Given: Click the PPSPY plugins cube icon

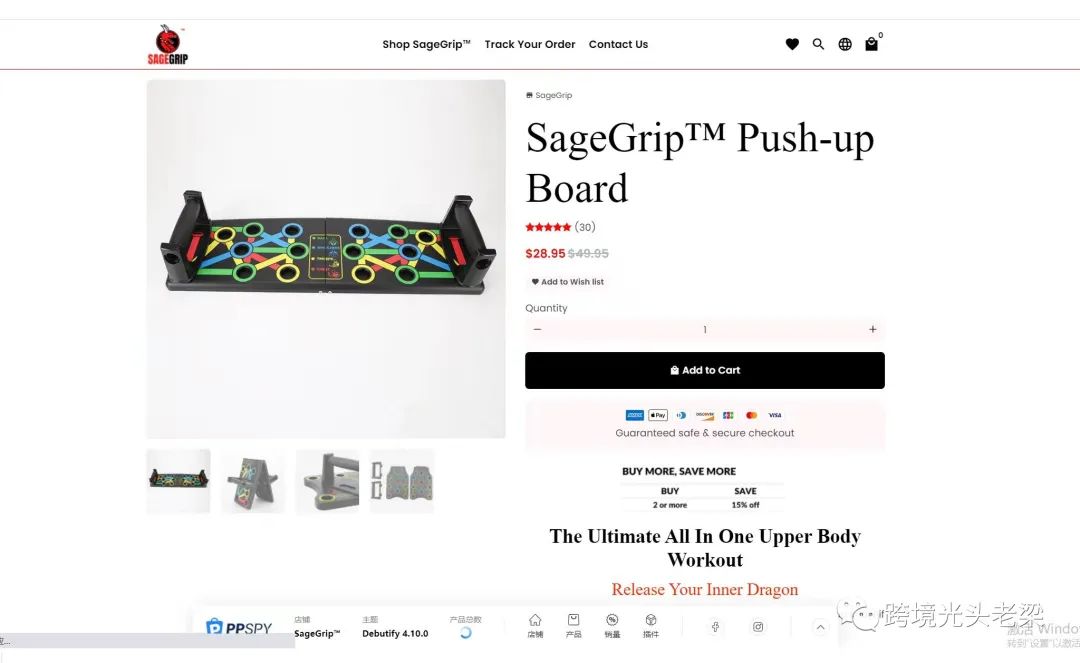Looking at the screenshot, I should click(x=650, y=625).
